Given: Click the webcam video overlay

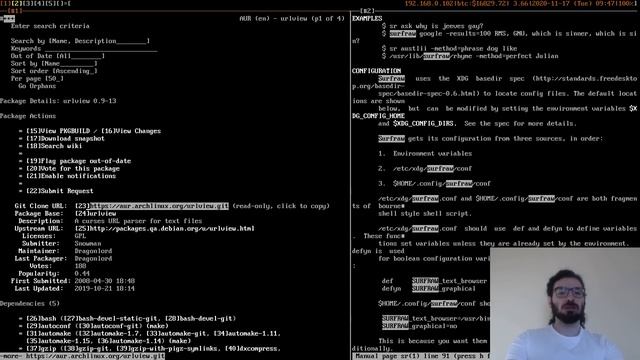Looking at the screenshot, I should pos(565,304).
